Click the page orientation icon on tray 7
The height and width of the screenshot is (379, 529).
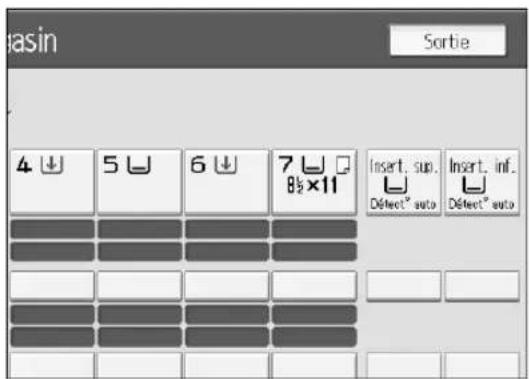pos(343,165)
